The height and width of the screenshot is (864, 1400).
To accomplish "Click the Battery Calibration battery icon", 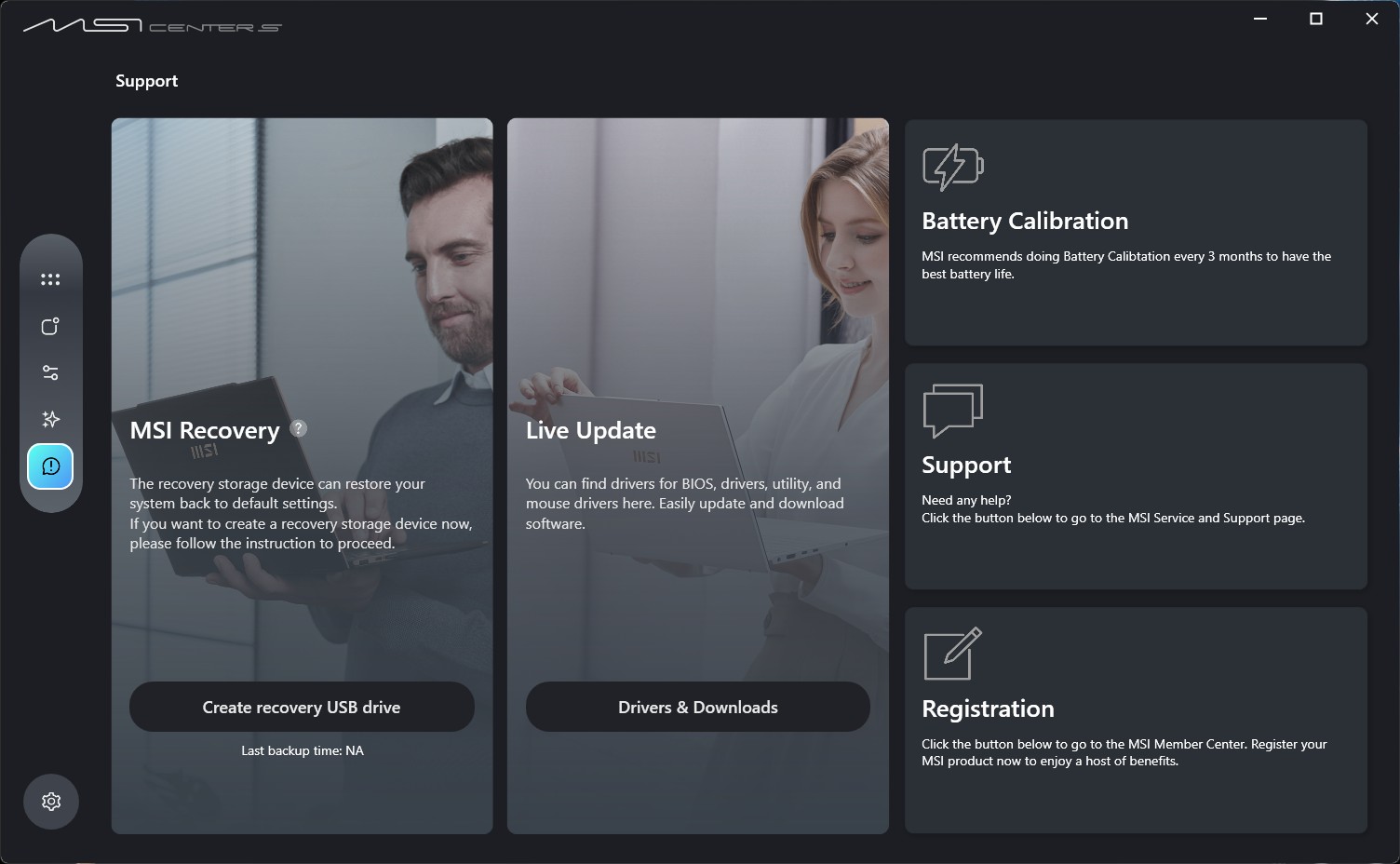I will click(x=953, y=168).
